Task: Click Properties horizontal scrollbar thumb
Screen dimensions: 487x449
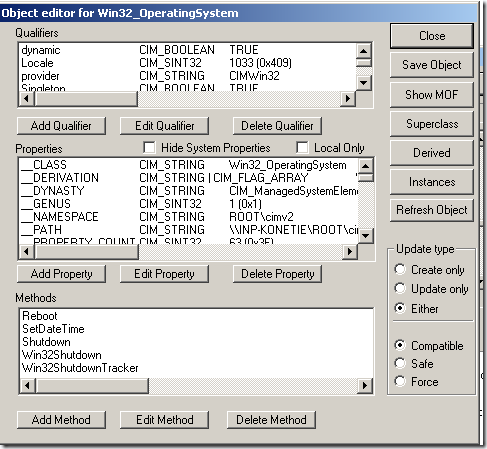Action: pyautogui.click(x=87, y=251)
